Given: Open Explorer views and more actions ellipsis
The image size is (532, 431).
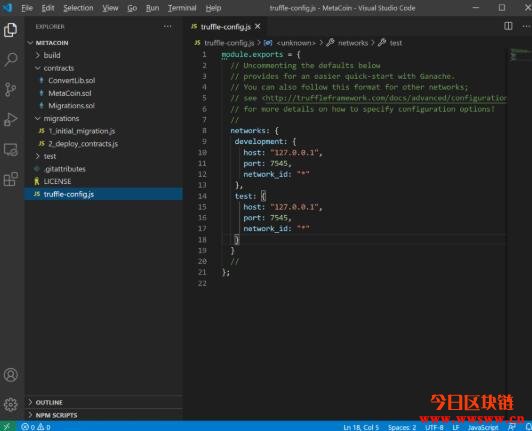Looking at the screenshot, I should coord(167,26).
